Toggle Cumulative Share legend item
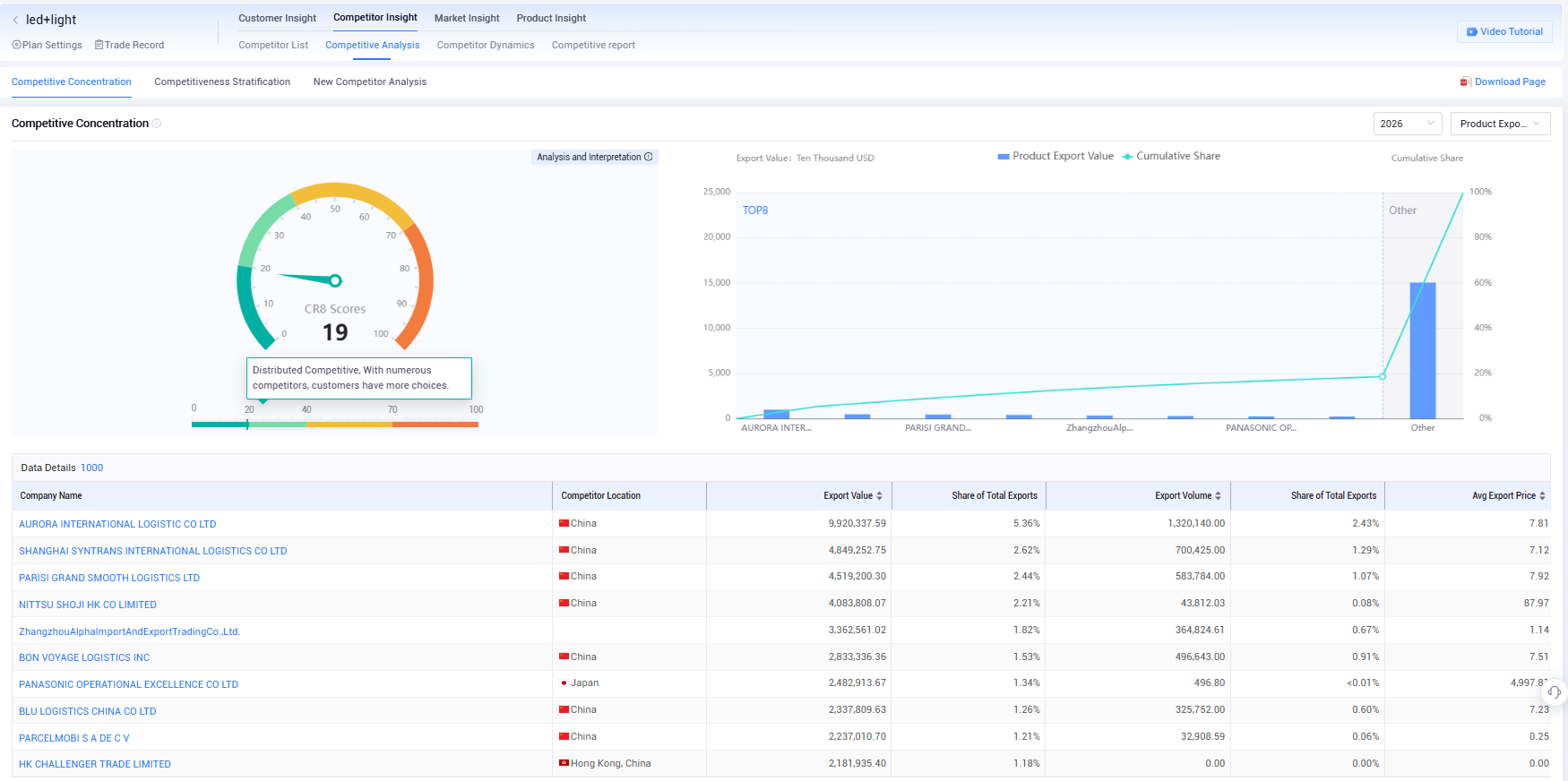Viewport: 1568px width, 781px height. click(1171, 156)
